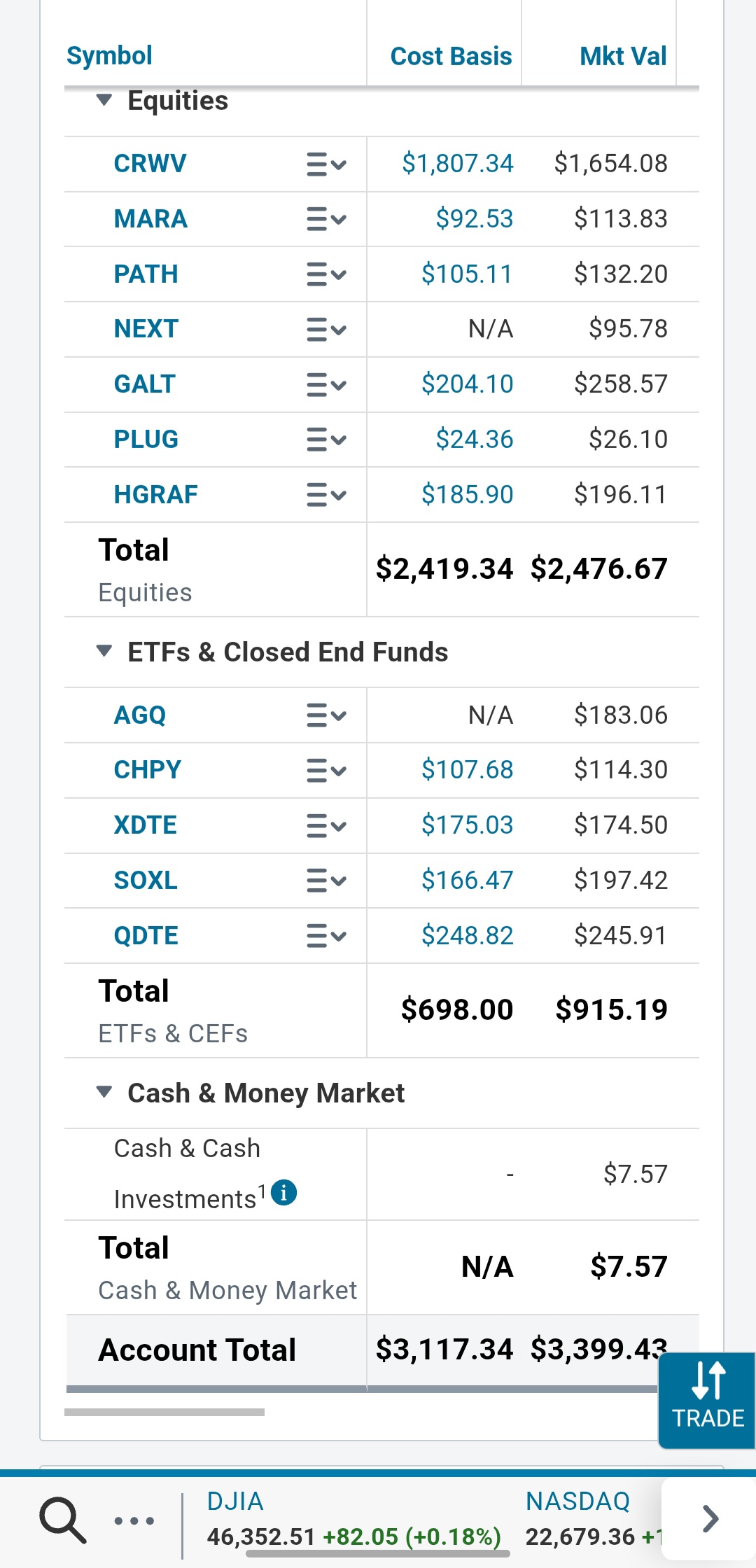Open the search magnifier icon
The image size is (756, 1568).
(63, 1520)
